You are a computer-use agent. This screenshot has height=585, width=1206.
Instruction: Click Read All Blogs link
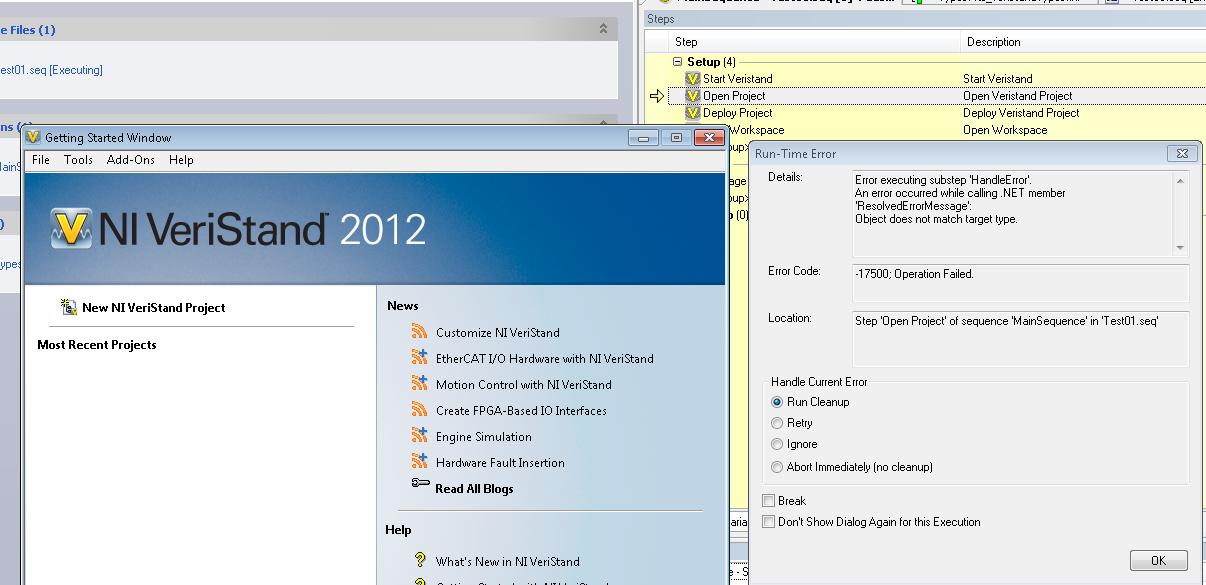(474, 489)
